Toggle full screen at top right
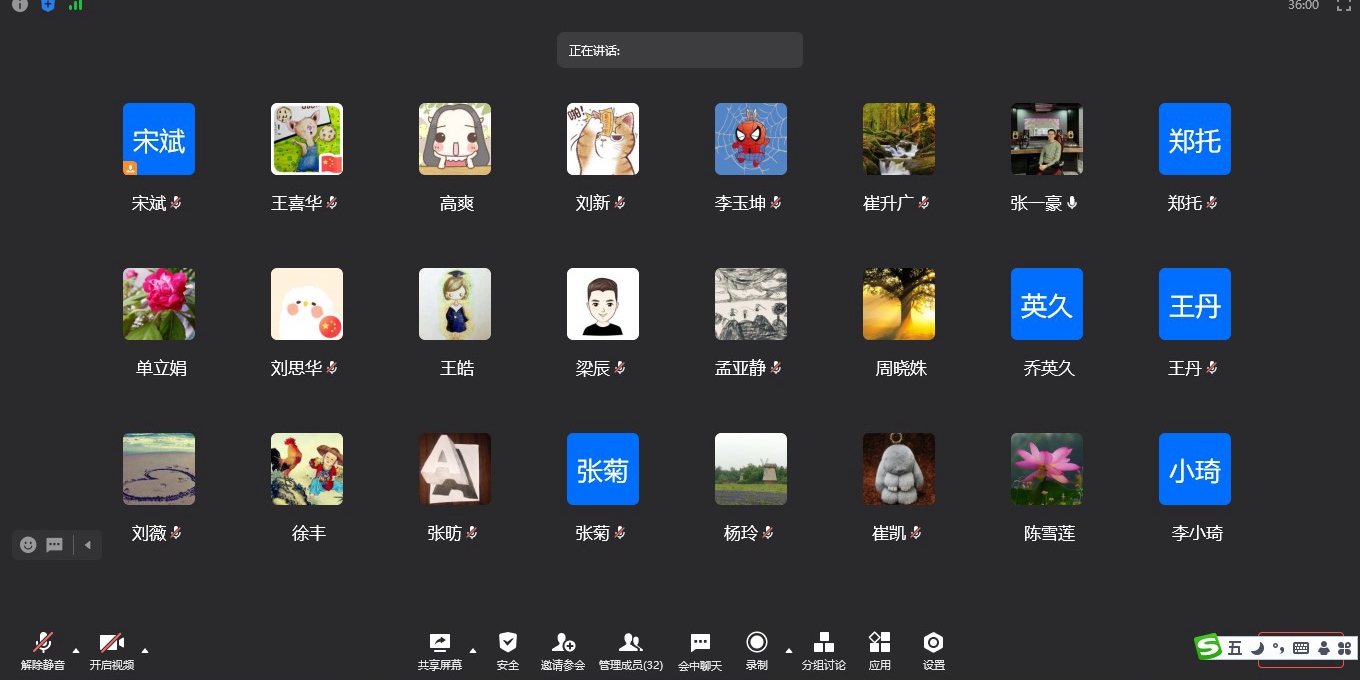The width and height of the screenshot is (1360, 680). (1344, 6)
